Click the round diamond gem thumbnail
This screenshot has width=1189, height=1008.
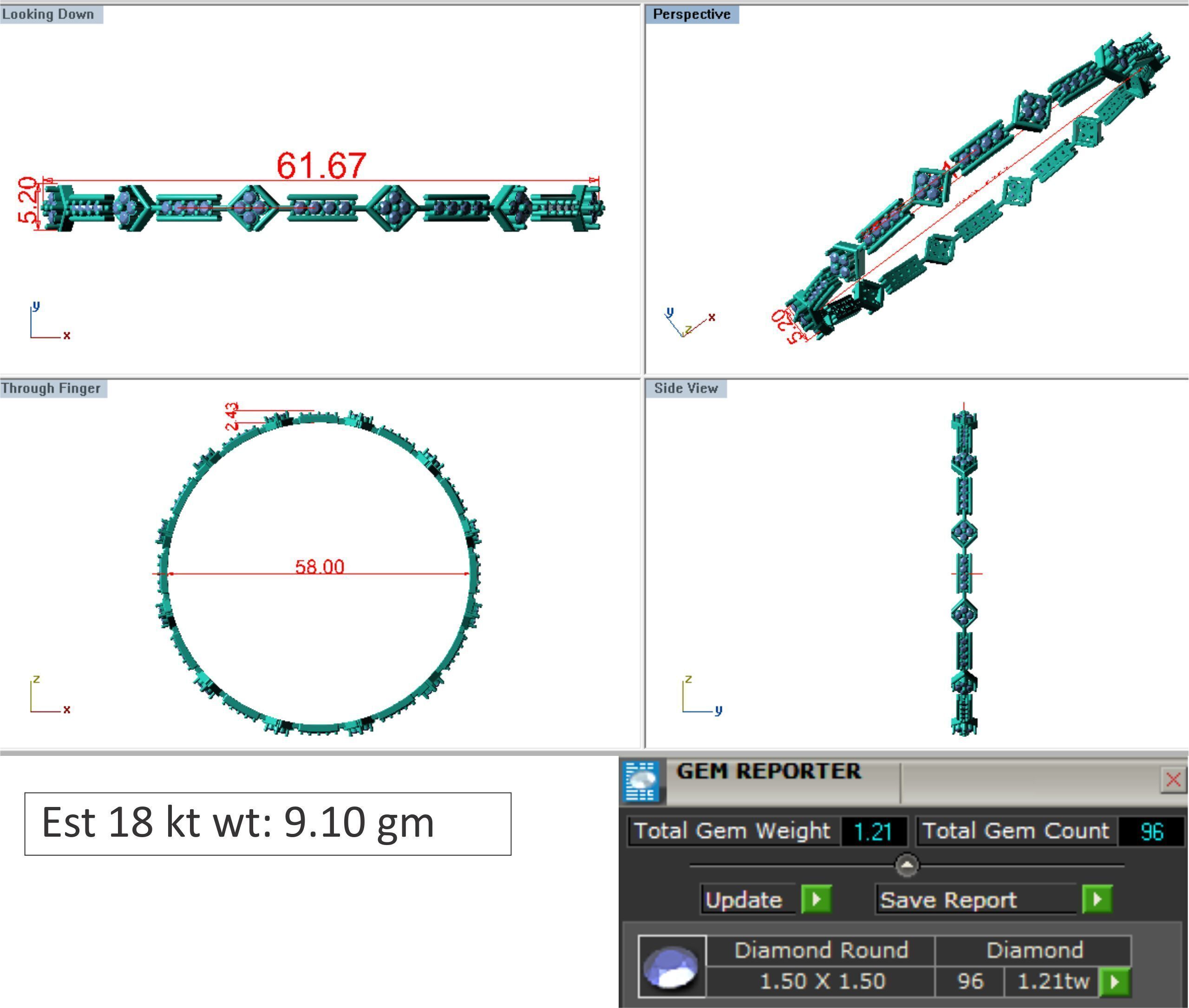point(672,966)
